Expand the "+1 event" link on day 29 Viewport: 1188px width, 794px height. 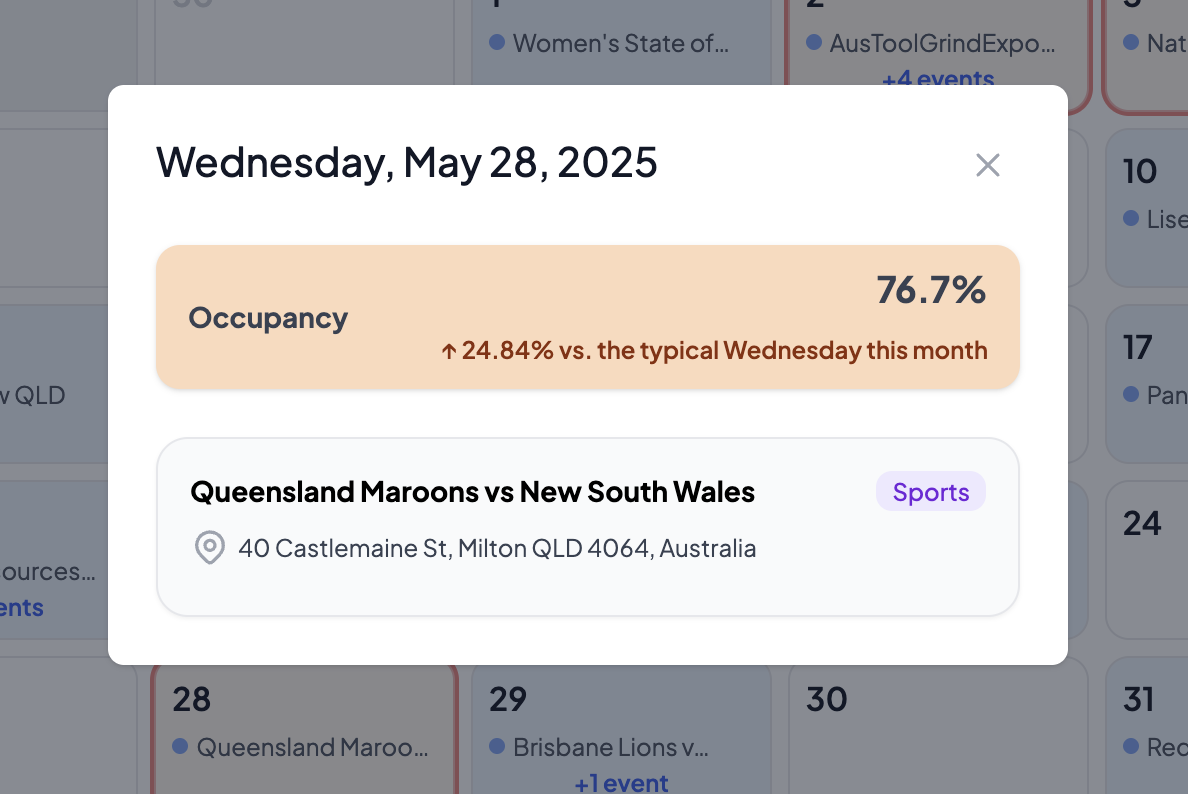click(621, 782)
